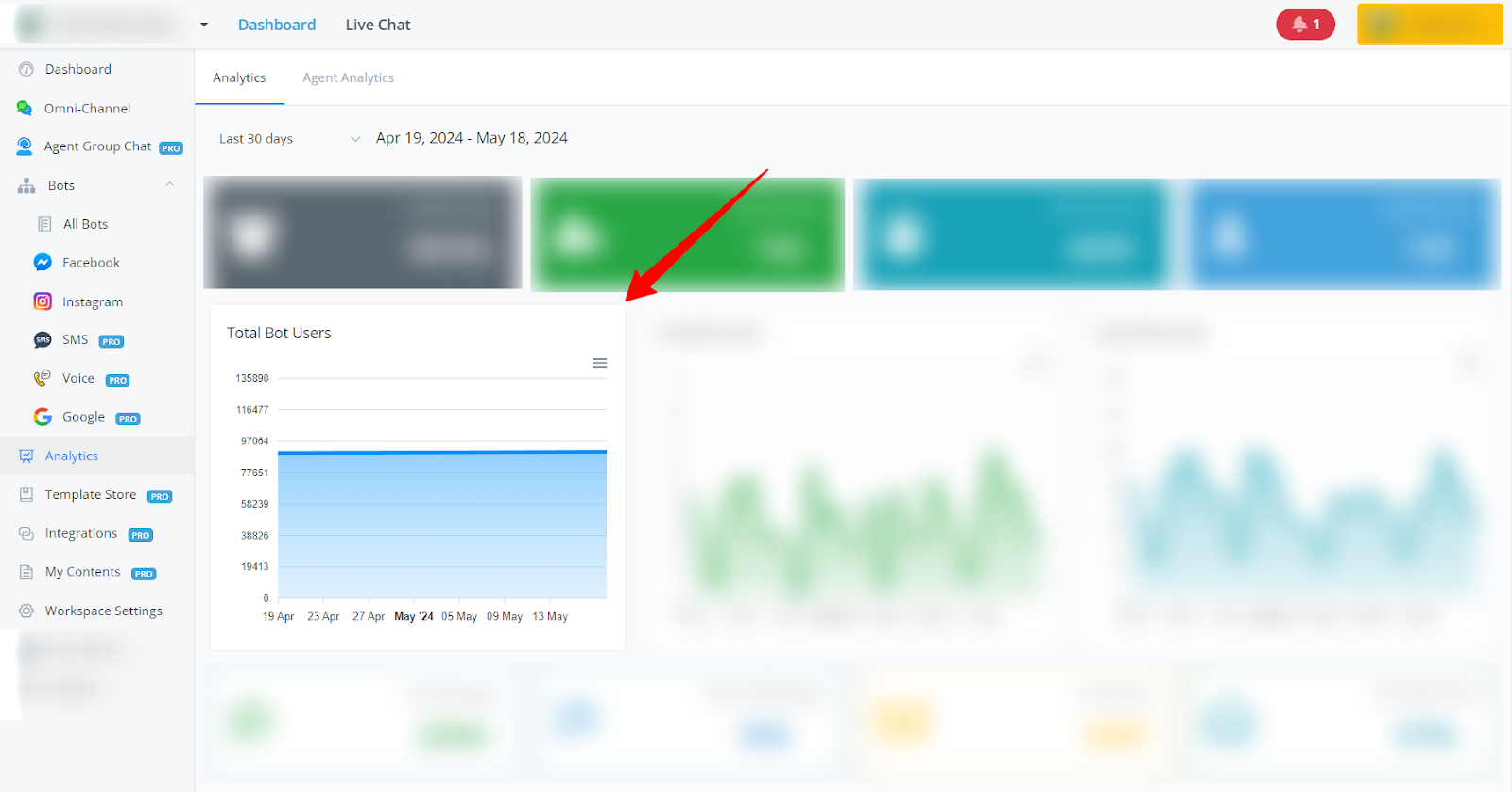Click the Omni-Channel chat bubbles icon

[x=25, y=108]
